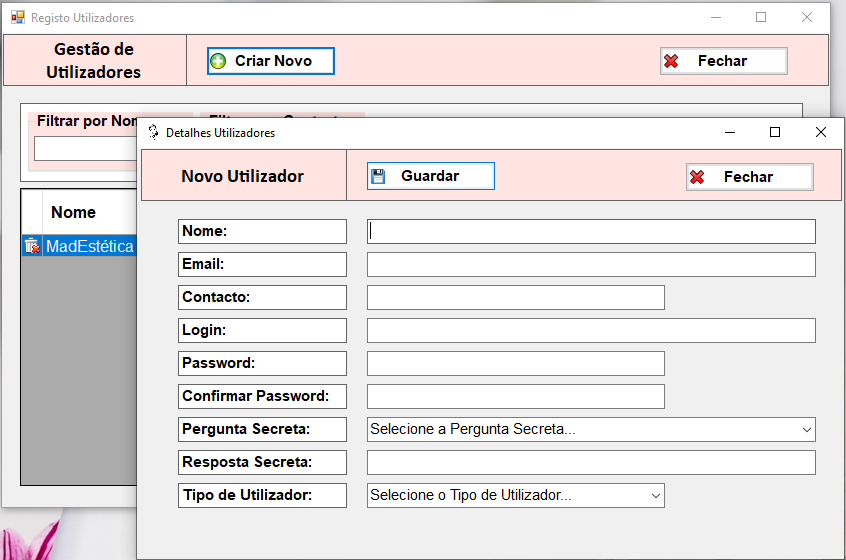Click the Detalhes Utilizadores title bar icon
This screenshot has height=560, width=846.
pyautogui.click(x=153, y=132)
